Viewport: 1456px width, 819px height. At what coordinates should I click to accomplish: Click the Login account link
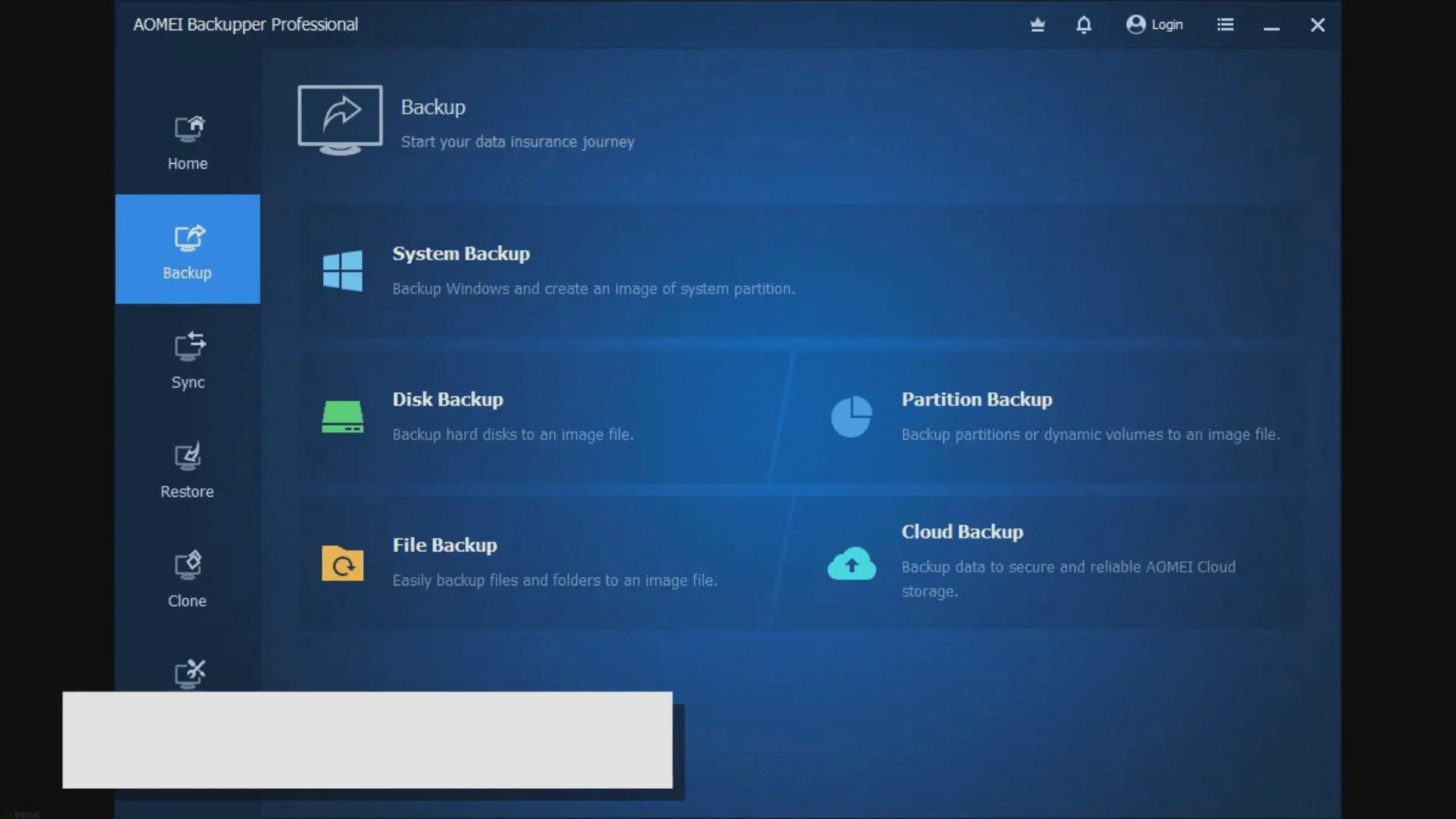[x=1167, y=24]
